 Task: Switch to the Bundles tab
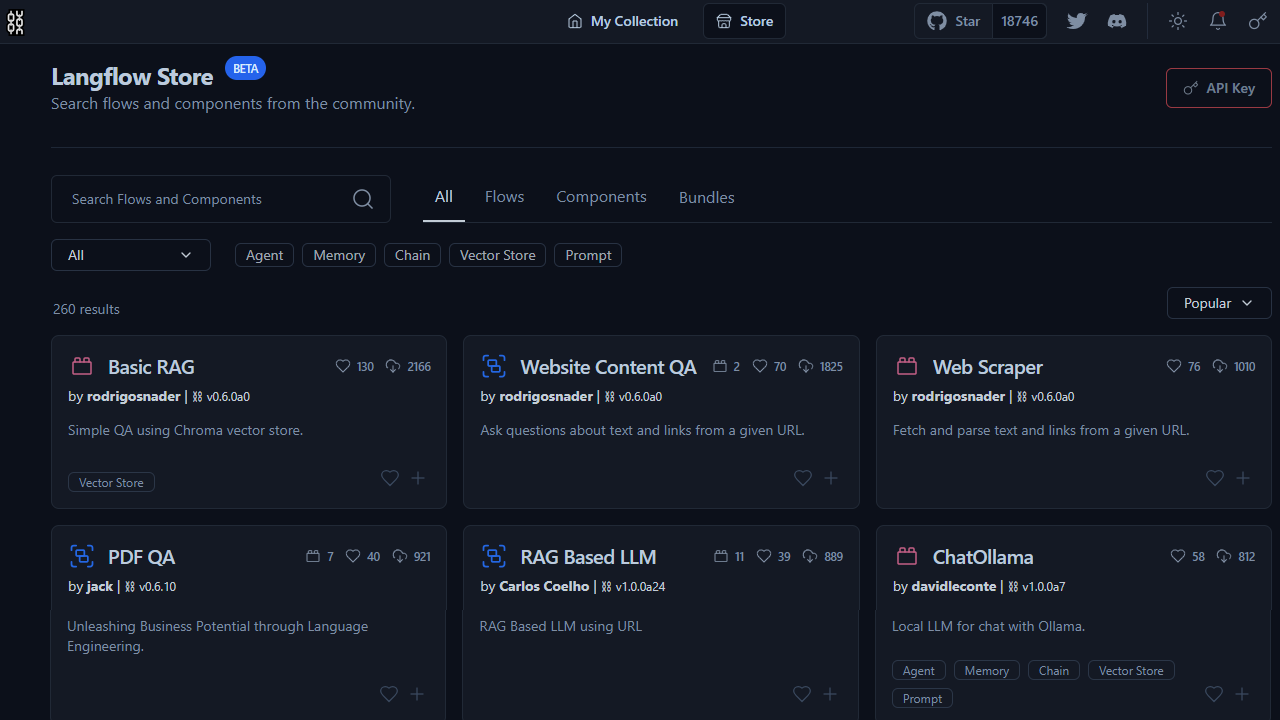pos(706,197)
